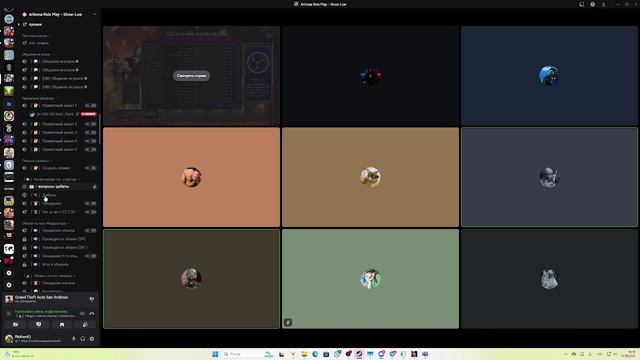Launch an activity with the rocket button
This screenshot has width=640, height=360.
(62, 325)
